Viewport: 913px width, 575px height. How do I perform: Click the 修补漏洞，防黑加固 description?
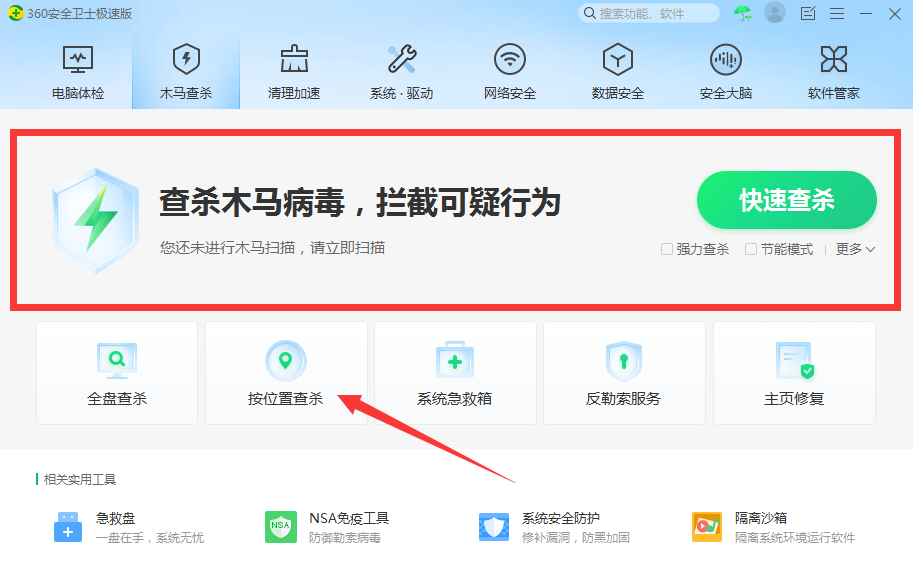tap(576, 538)
